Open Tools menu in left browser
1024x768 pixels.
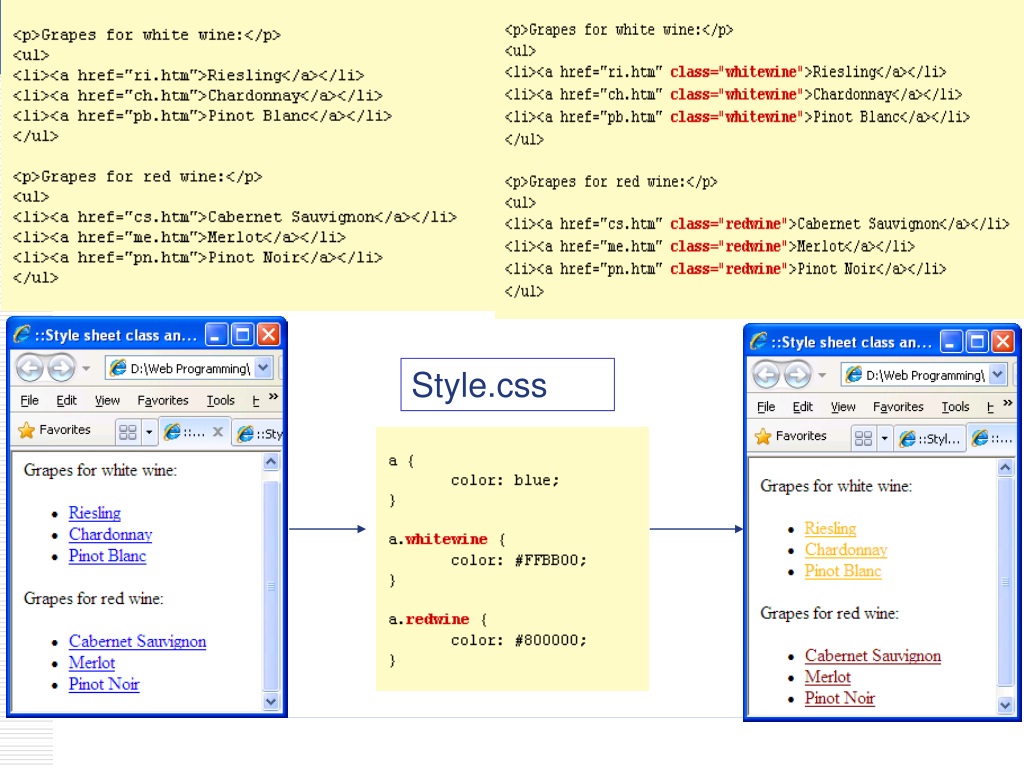pyautogui.click(x=221, y=400)
